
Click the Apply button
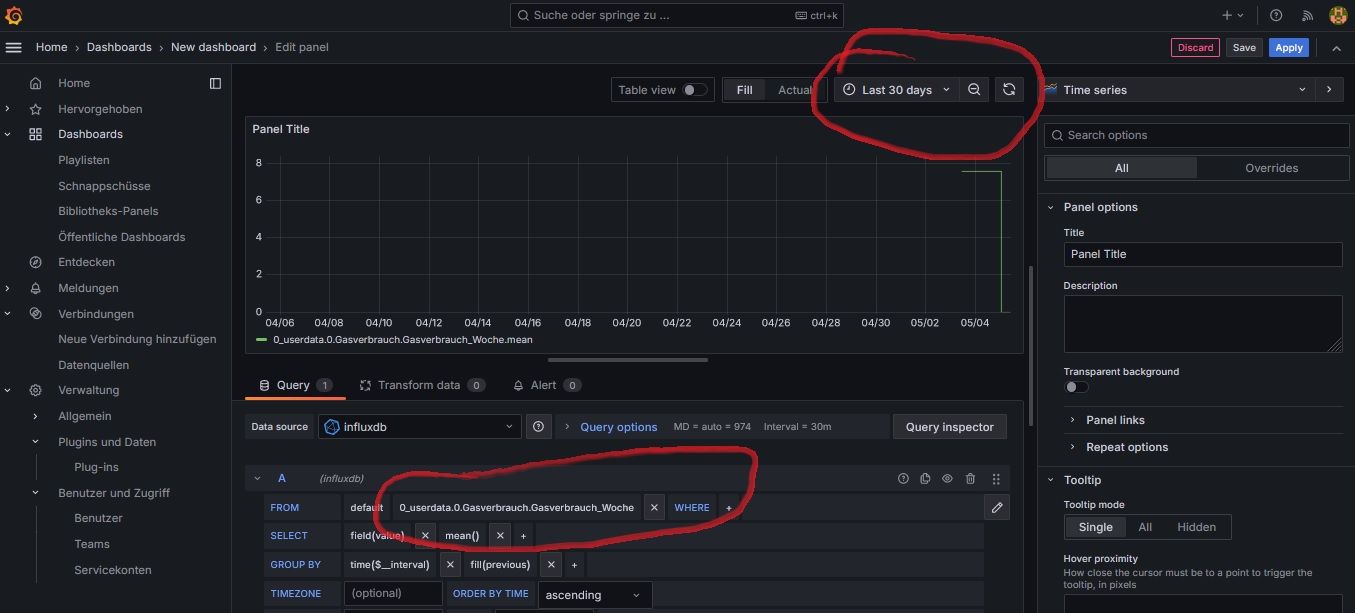[x=1289, y=47]
